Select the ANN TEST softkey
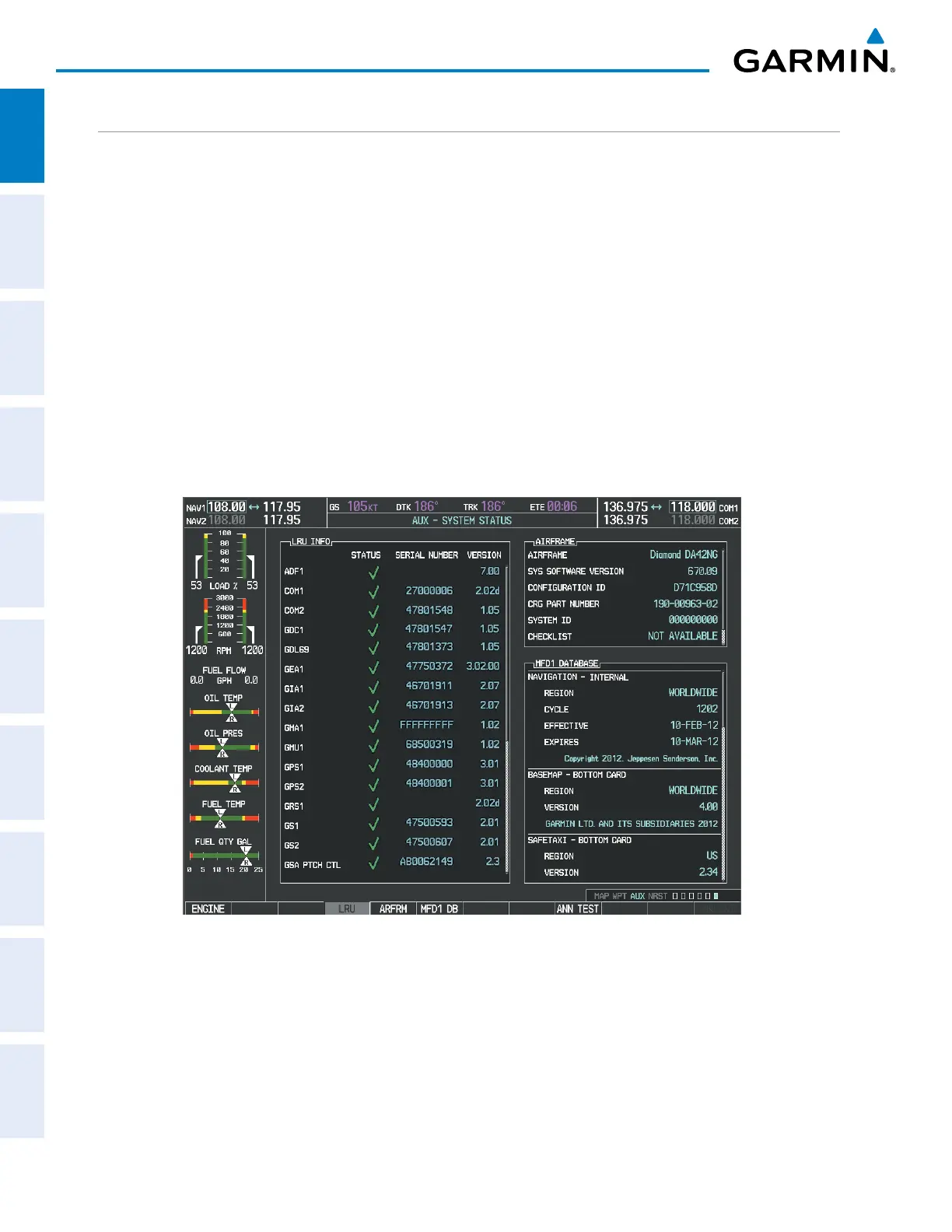The width and height of the screenshot is (952, 1232). pyautogui.click(x=578, y=908)
